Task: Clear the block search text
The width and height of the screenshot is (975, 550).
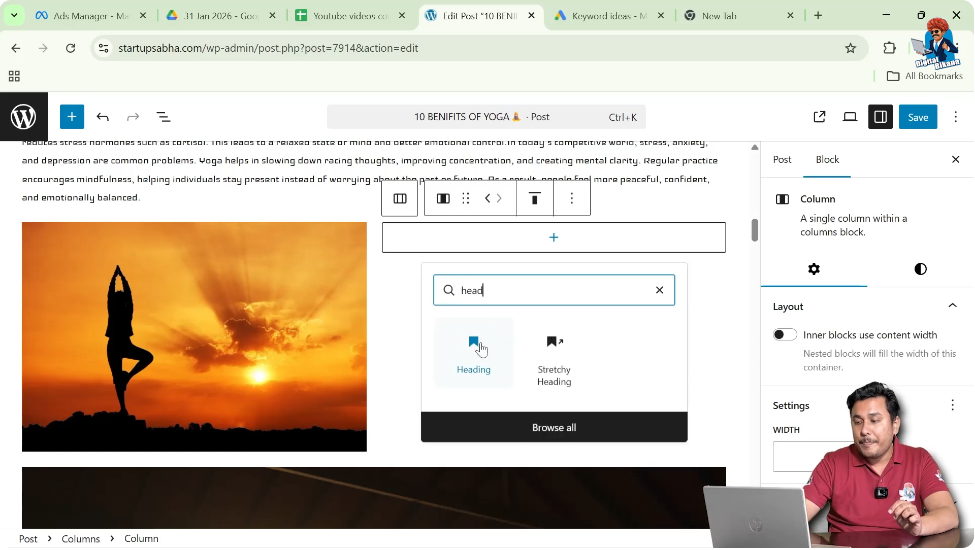Action: (x=659, y=290)
